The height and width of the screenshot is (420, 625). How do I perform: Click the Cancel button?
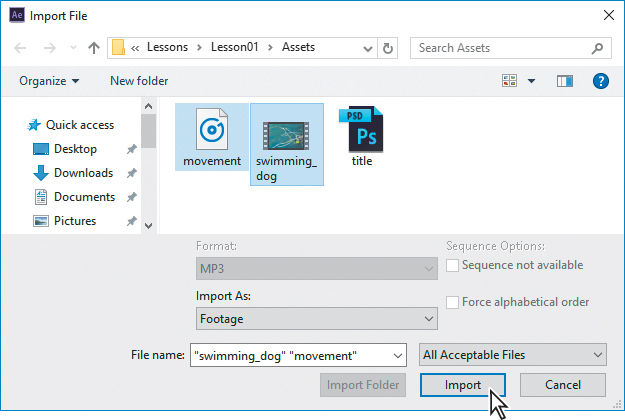pyautogui.click(x=563, y=385)
